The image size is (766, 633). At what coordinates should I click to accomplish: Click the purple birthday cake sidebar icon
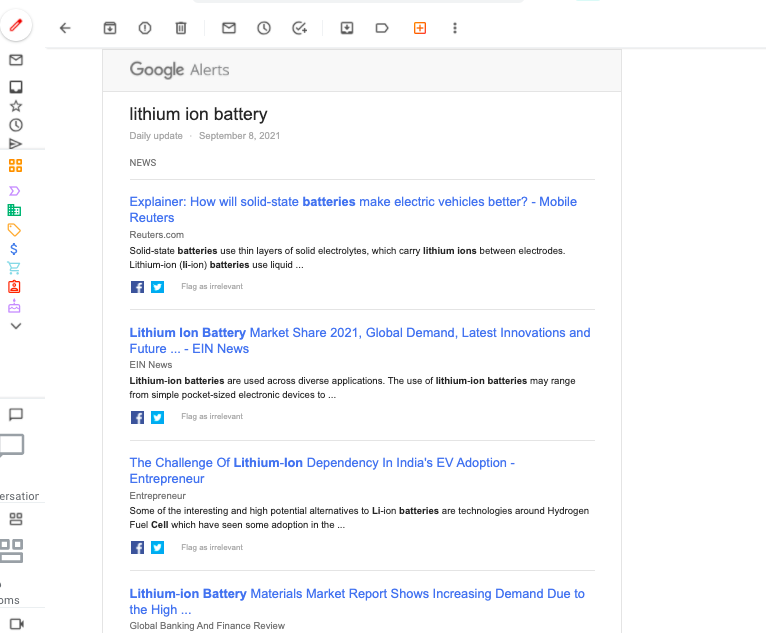coord(14,306)
